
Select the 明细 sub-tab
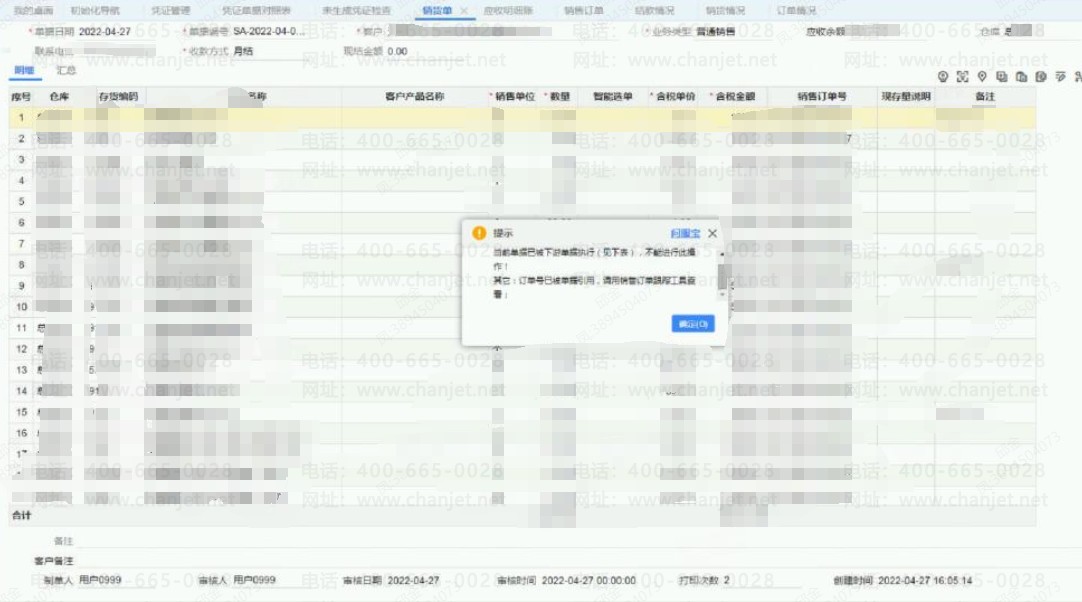pos(24,70)
